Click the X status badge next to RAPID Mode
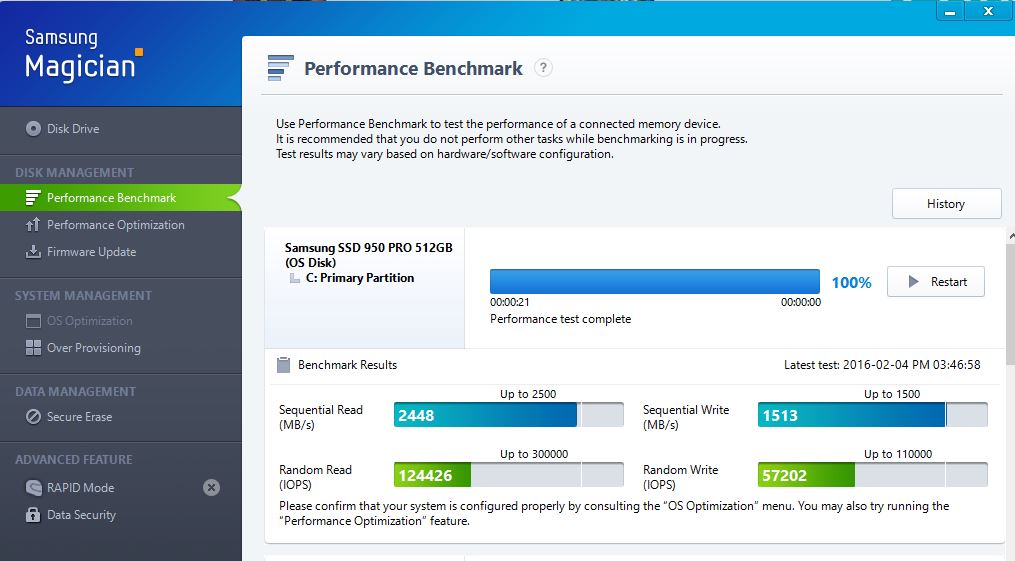 click(211, 488)
